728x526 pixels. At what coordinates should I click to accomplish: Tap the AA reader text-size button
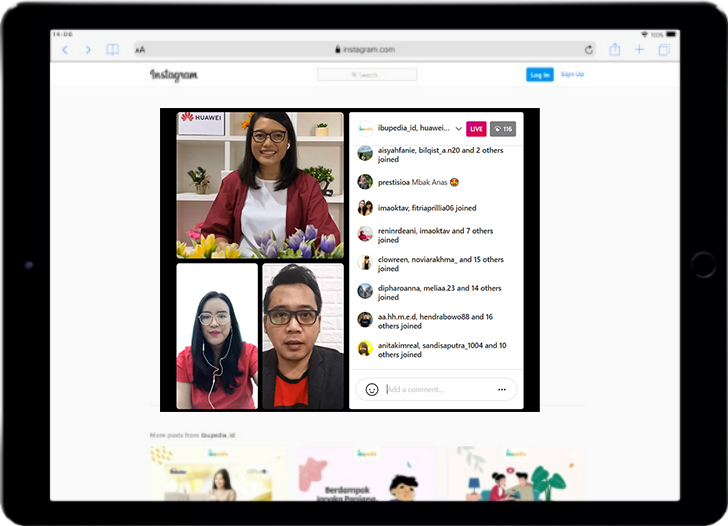click(140, 50)
